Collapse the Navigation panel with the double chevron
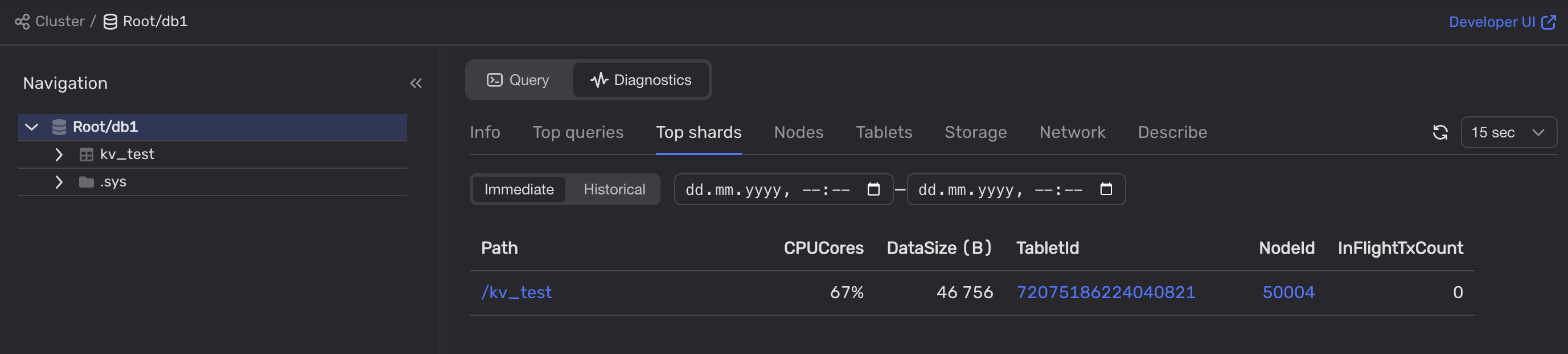Image resolution: width=1568 pixels, height=354 pixels. click(416, 83)
